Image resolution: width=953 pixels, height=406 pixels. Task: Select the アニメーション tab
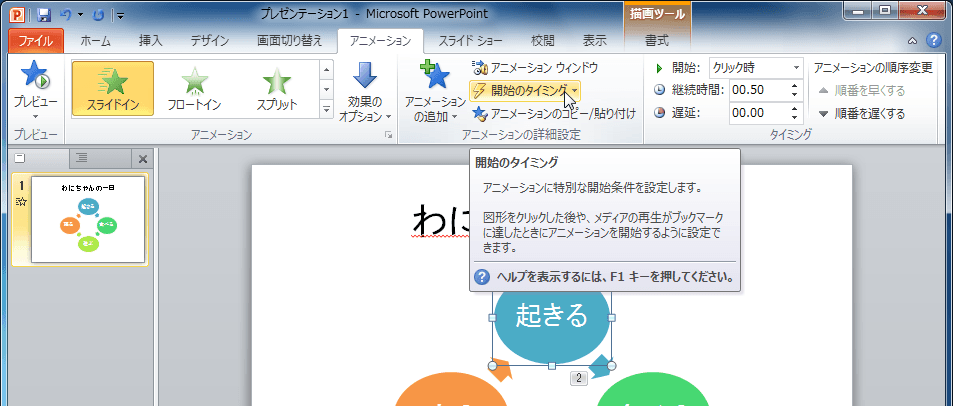380,41
